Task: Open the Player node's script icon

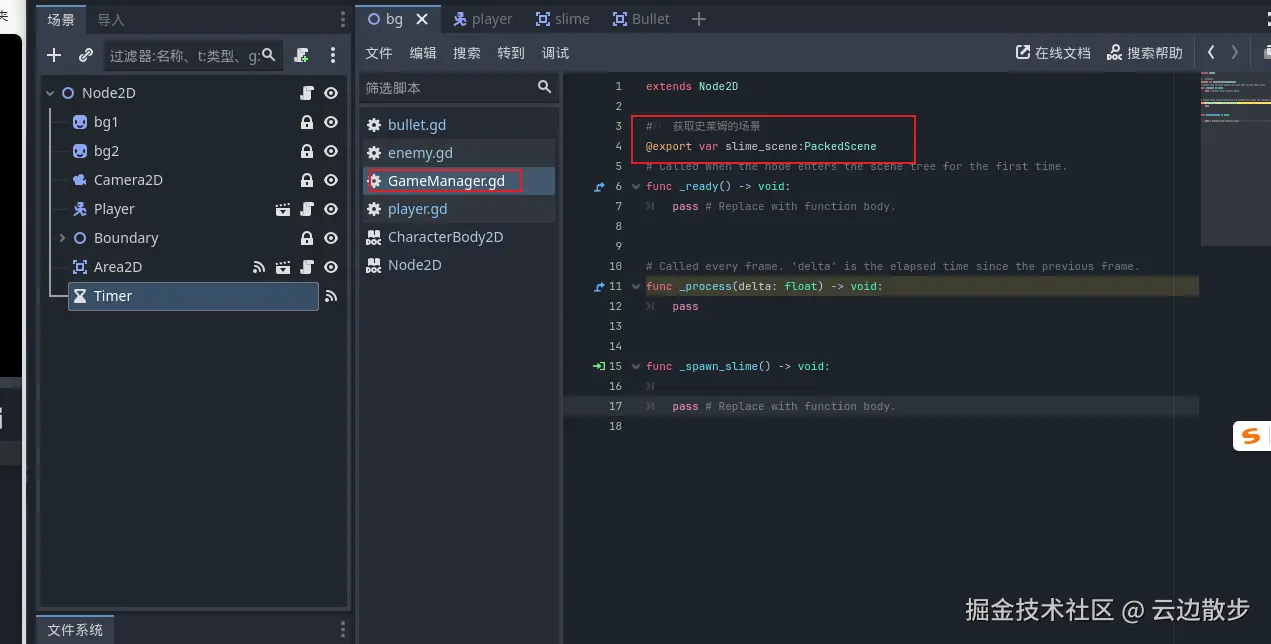Action: [x=307, y=209]
